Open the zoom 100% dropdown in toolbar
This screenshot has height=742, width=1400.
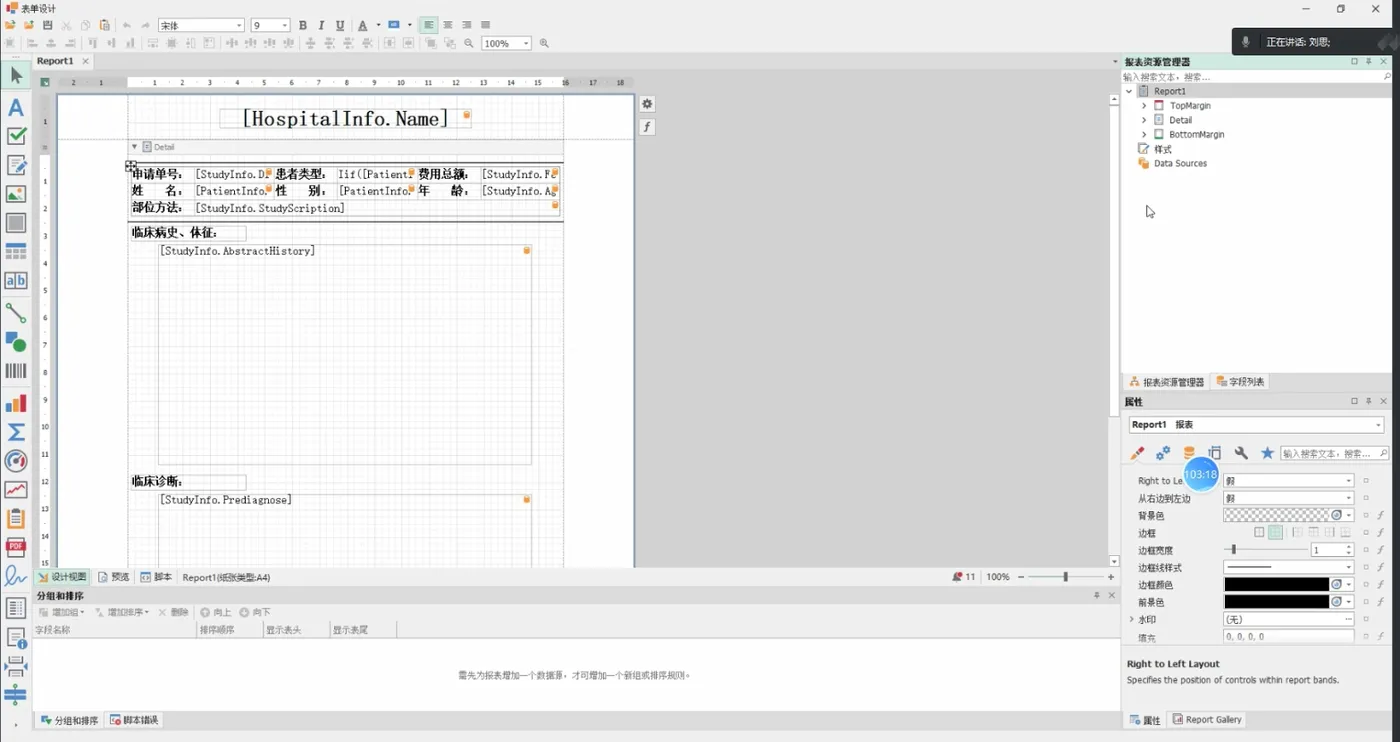pyautogui.click(x=524, y=43)
